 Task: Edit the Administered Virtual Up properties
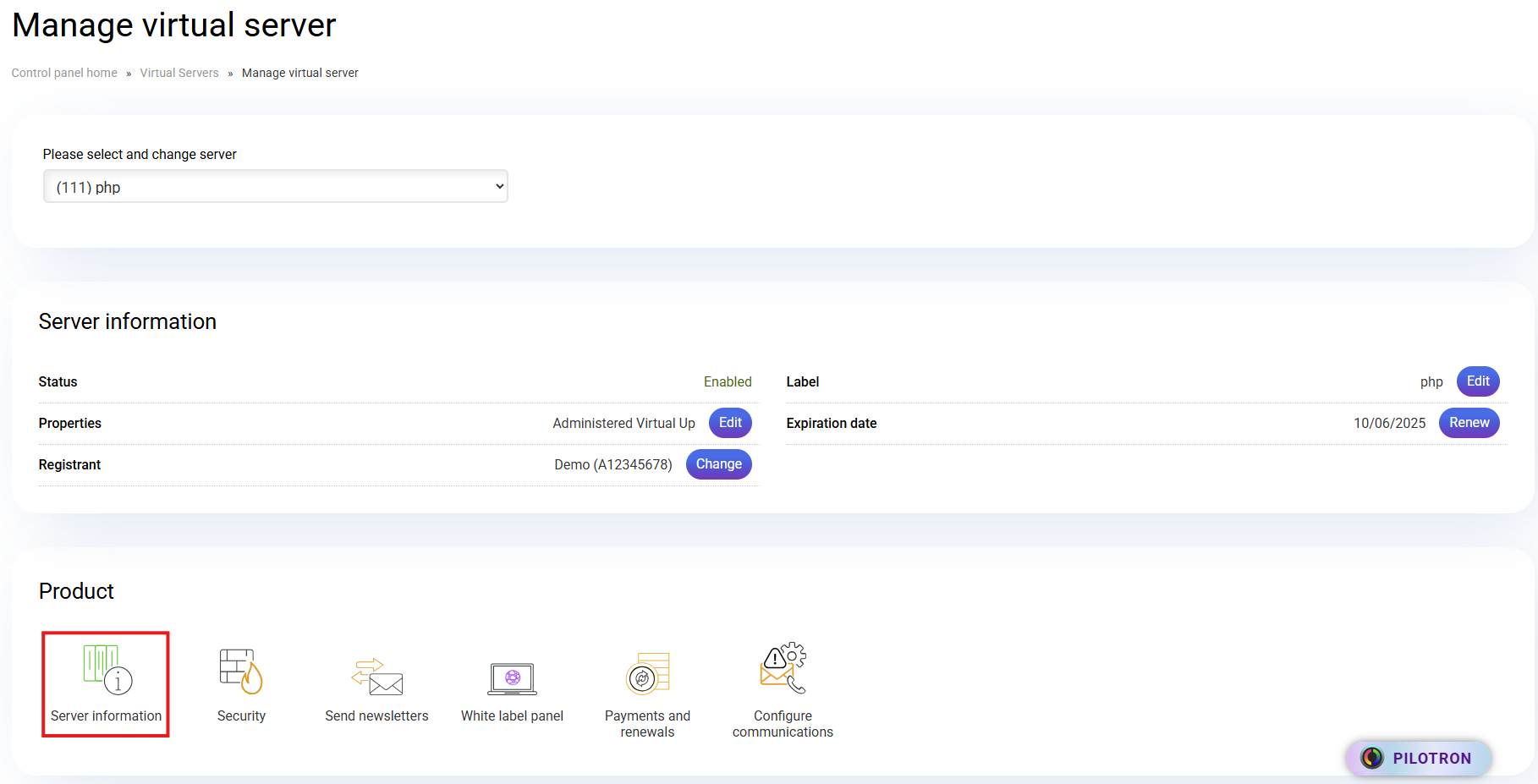pyautogui.click(x=729, y=423)
